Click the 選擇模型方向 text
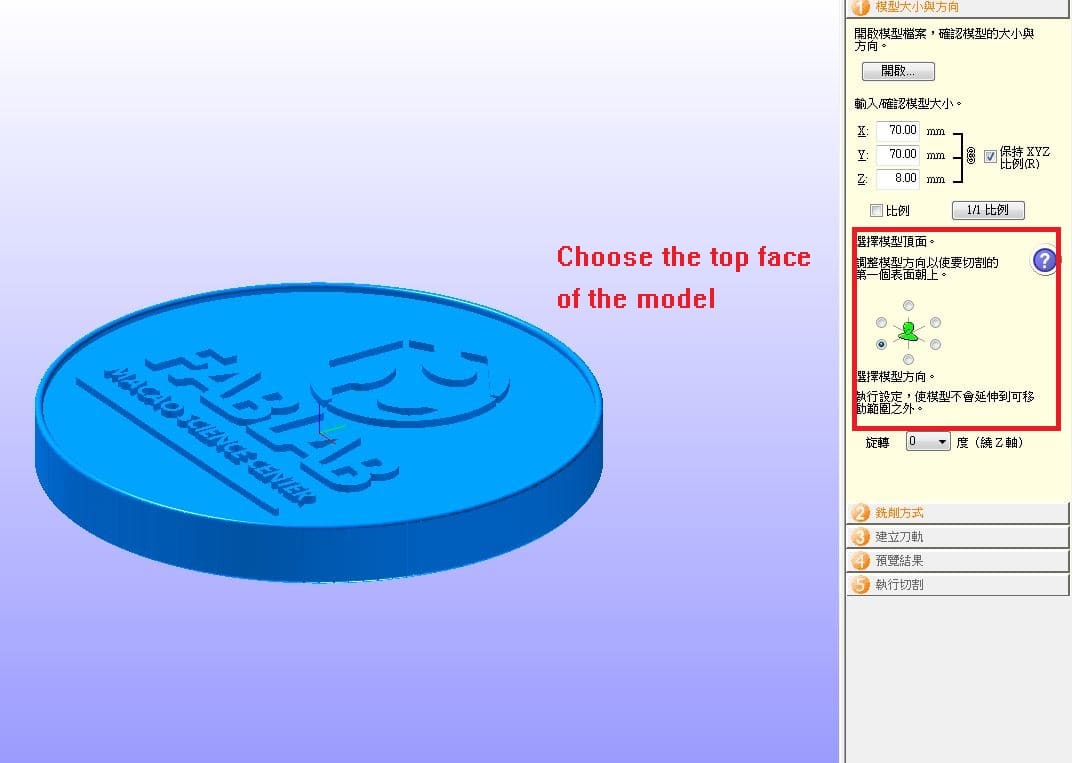Viewport: 1072px width, 763px height. tap(895, 377)
